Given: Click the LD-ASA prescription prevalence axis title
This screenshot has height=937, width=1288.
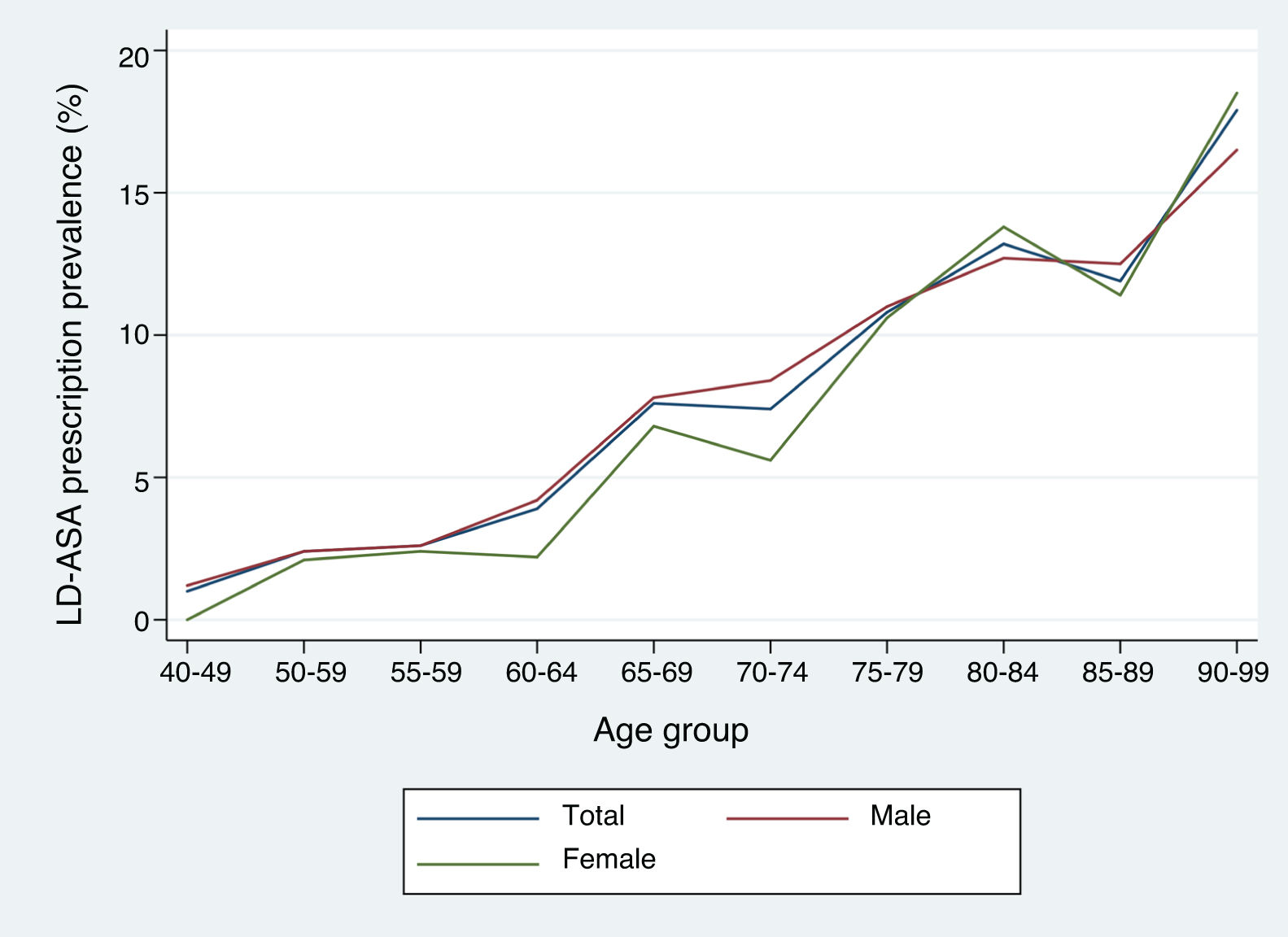Looking at the screenshot, I should [x=72, y=355].
